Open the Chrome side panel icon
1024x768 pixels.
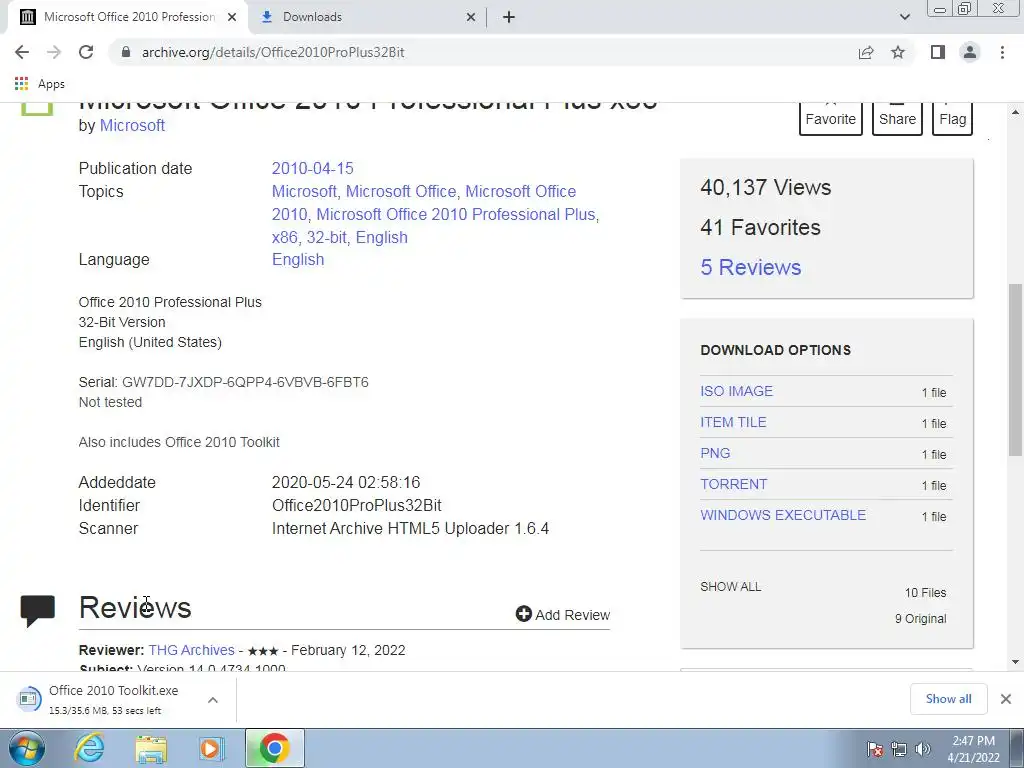click(x=938, y=52)
